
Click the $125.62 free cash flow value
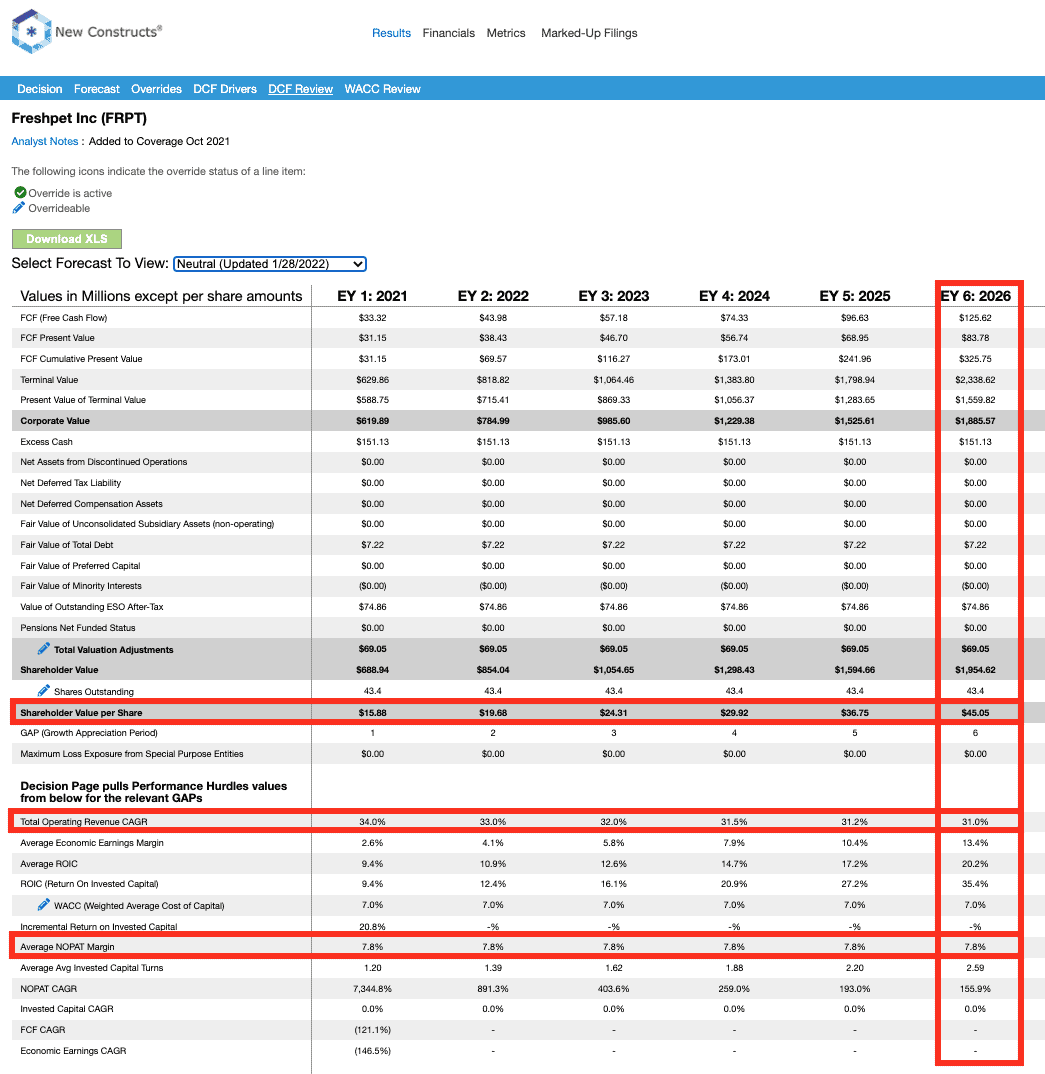(975, 318)
